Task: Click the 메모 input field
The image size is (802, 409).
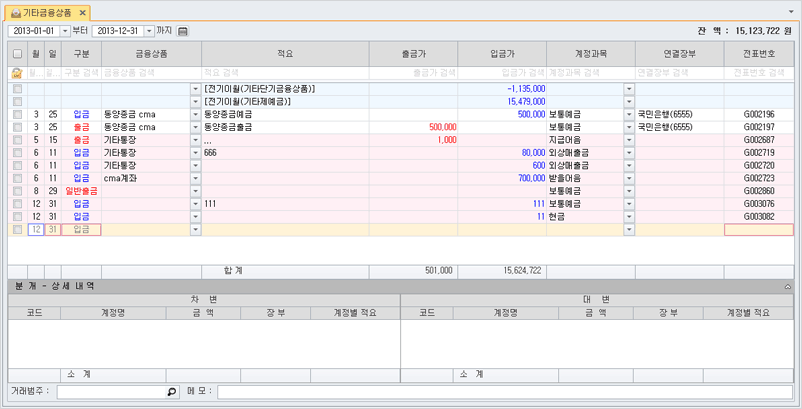Action: (505, 392)
